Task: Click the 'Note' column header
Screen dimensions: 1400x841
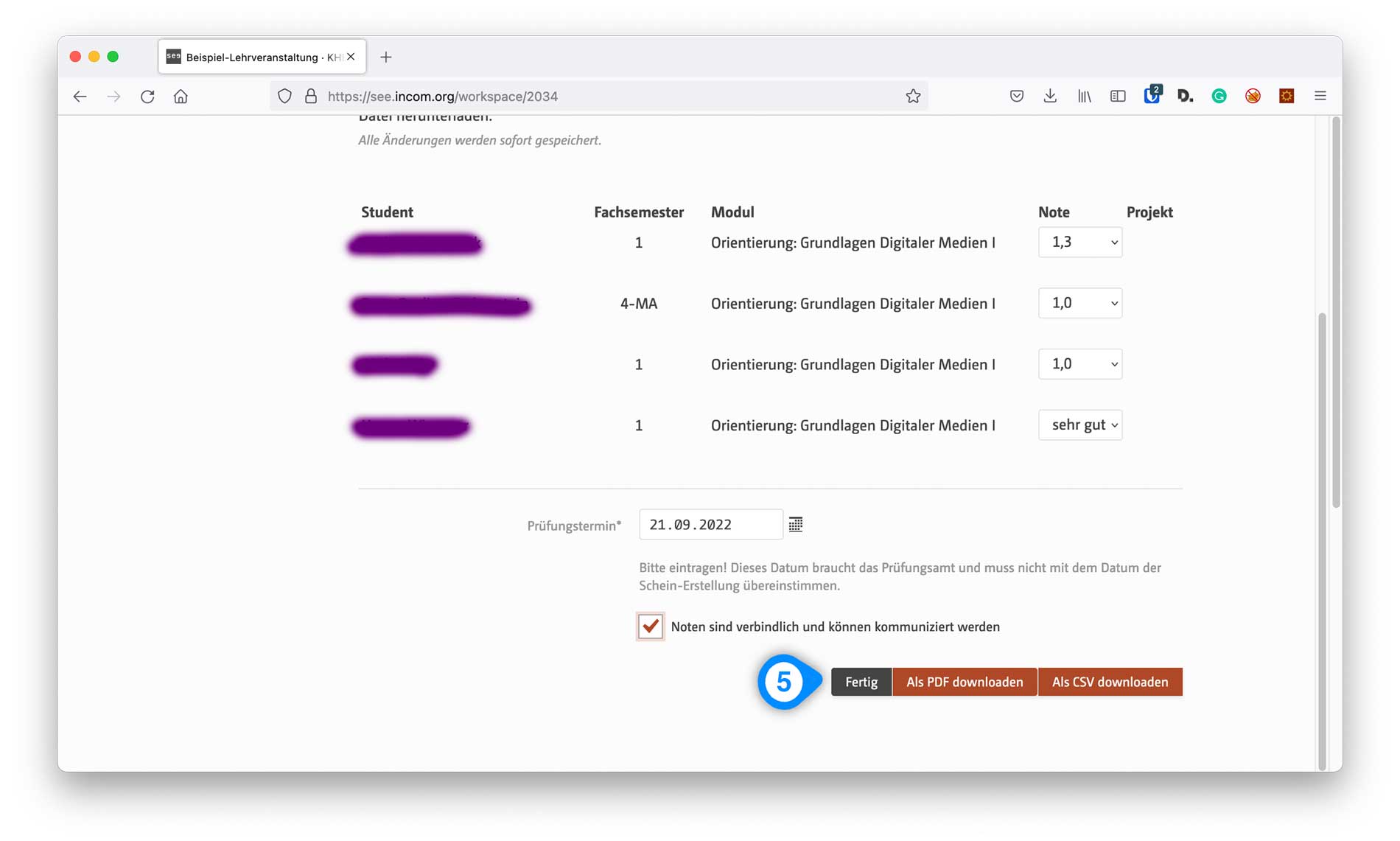Action: [1054, 212]
